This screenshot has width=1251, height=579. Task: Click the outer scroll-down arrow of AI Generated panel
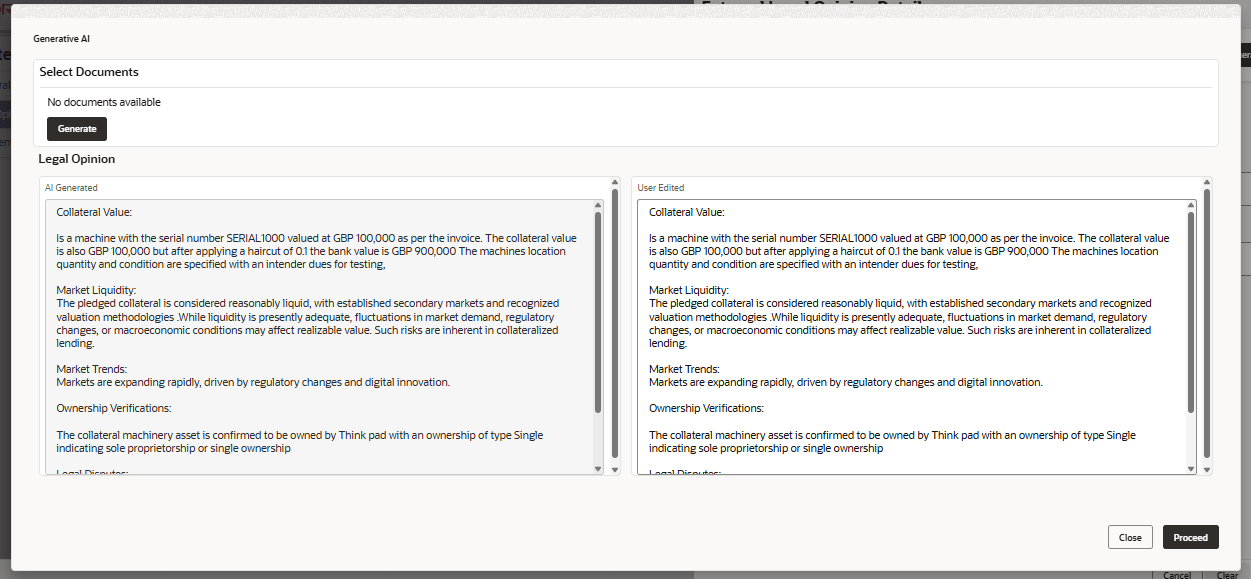click(x=614, y=469)
